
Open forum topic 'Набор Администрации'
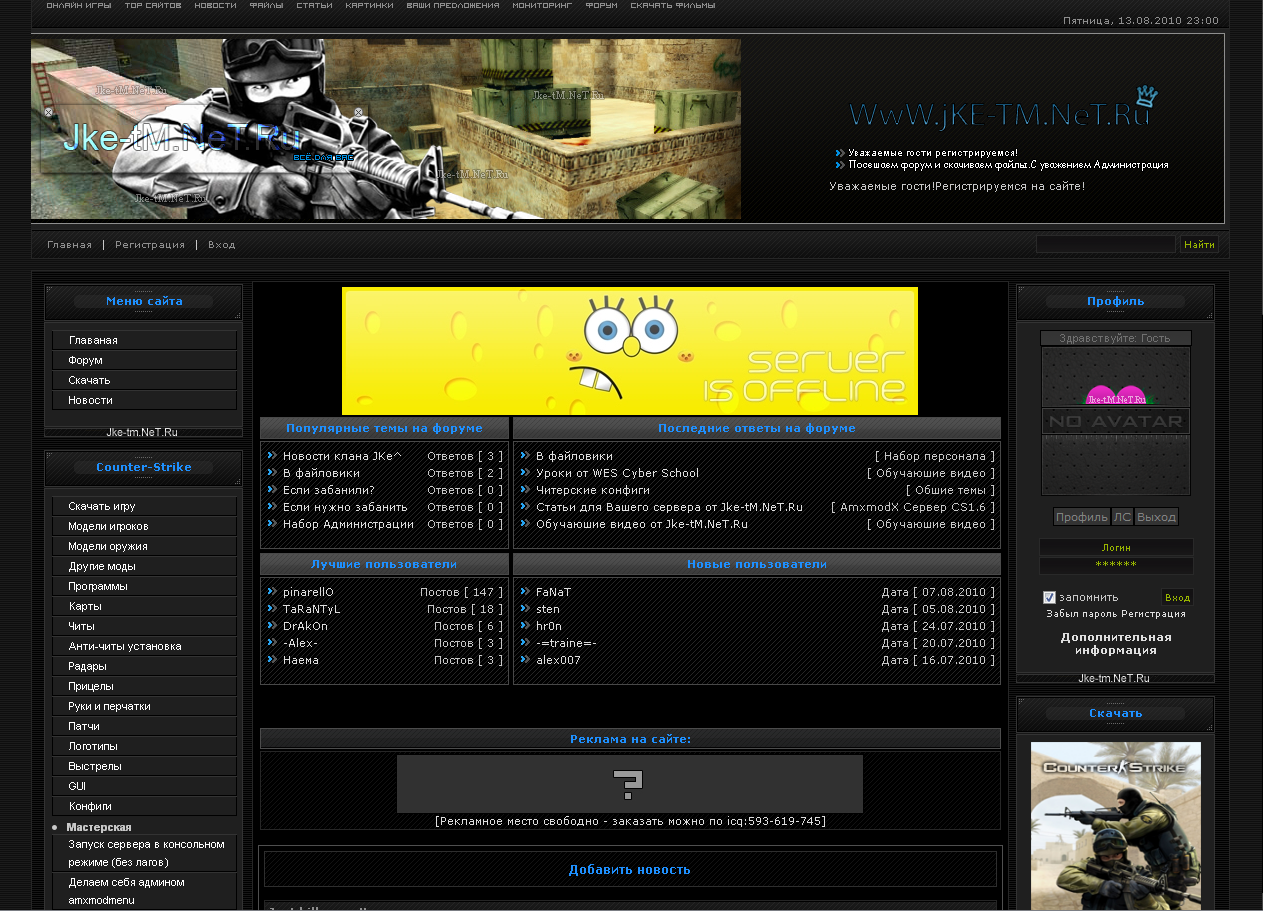(x=348, y=524)
